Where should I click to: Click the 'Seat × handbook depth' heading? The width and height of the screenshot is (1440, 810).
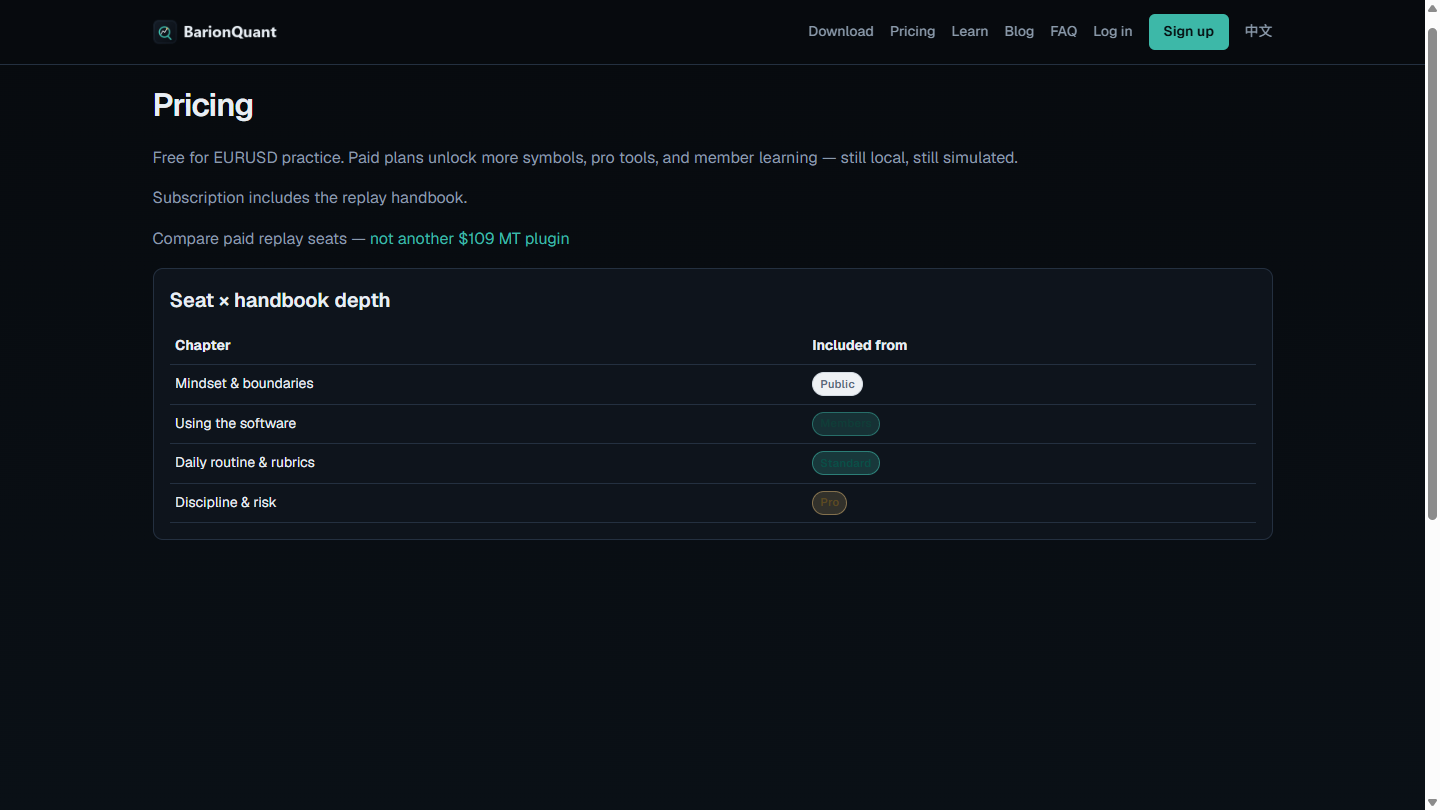280,300
